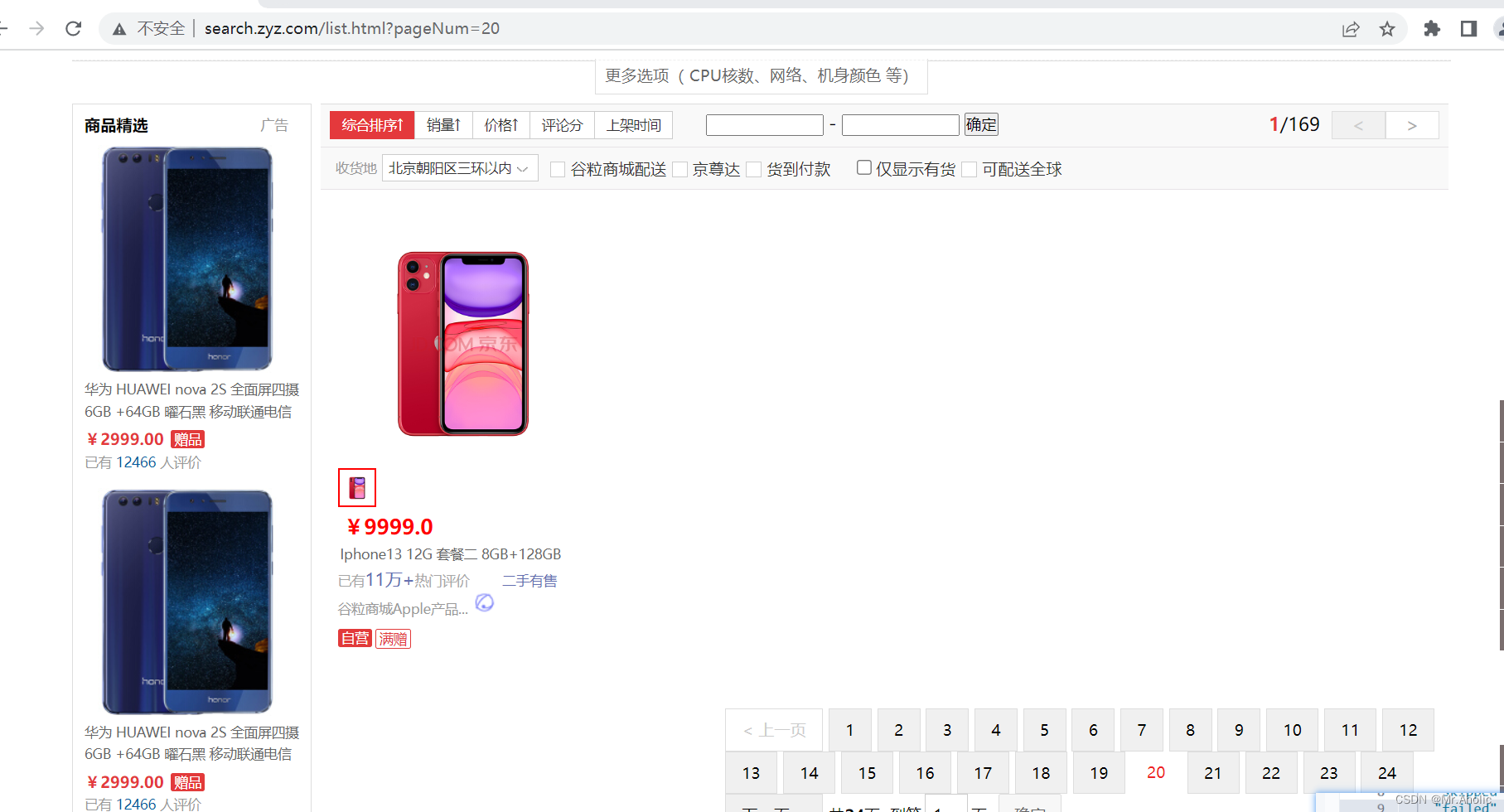Image resolution: width=1504 pixels, height=812 pixels.
Task: Share this page via the share icon
Action: (1351, 30)
